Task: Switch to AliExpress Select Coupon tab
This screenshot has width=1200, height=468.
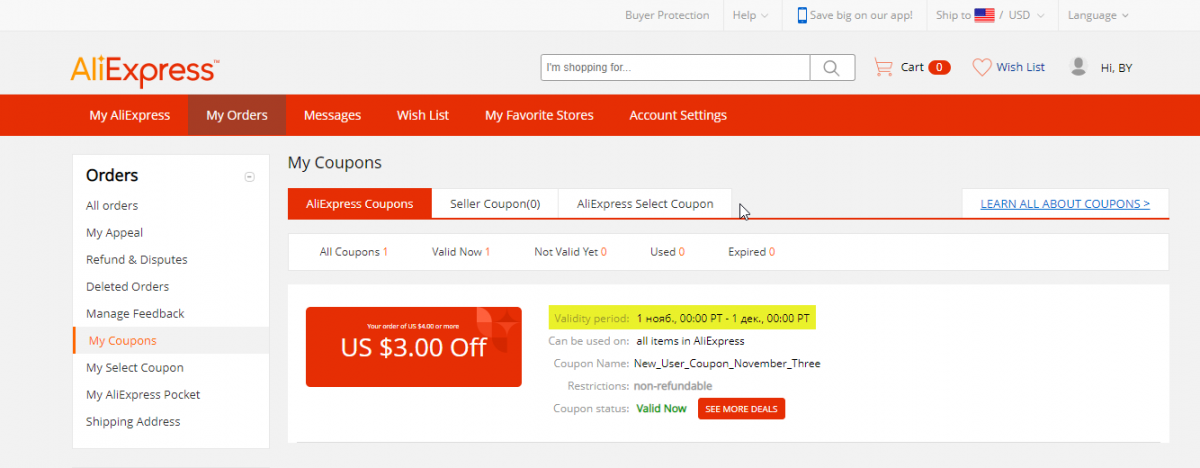Action: pos(645,203)
